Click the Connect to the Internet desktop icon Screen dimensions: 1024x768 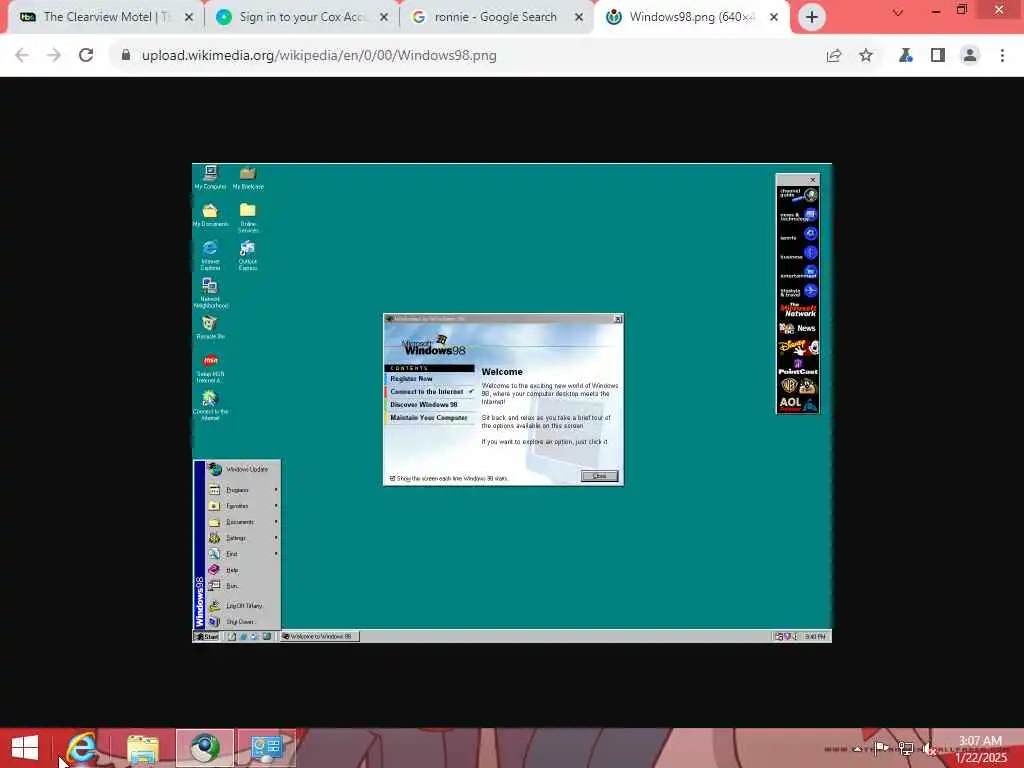coord(210,406)
